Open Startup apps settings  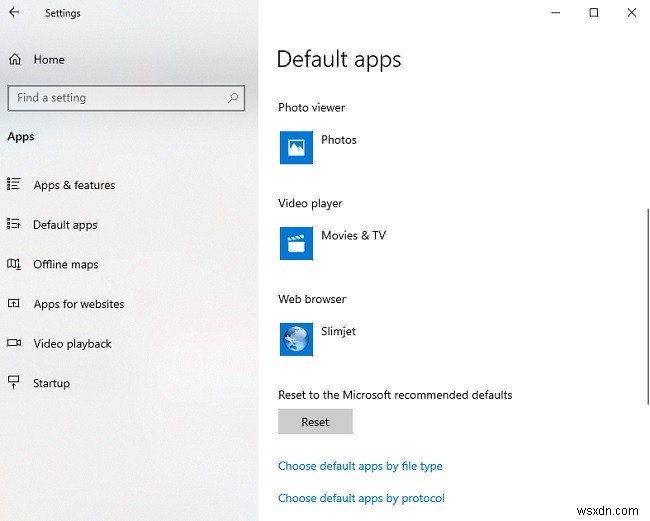point(51,383)
